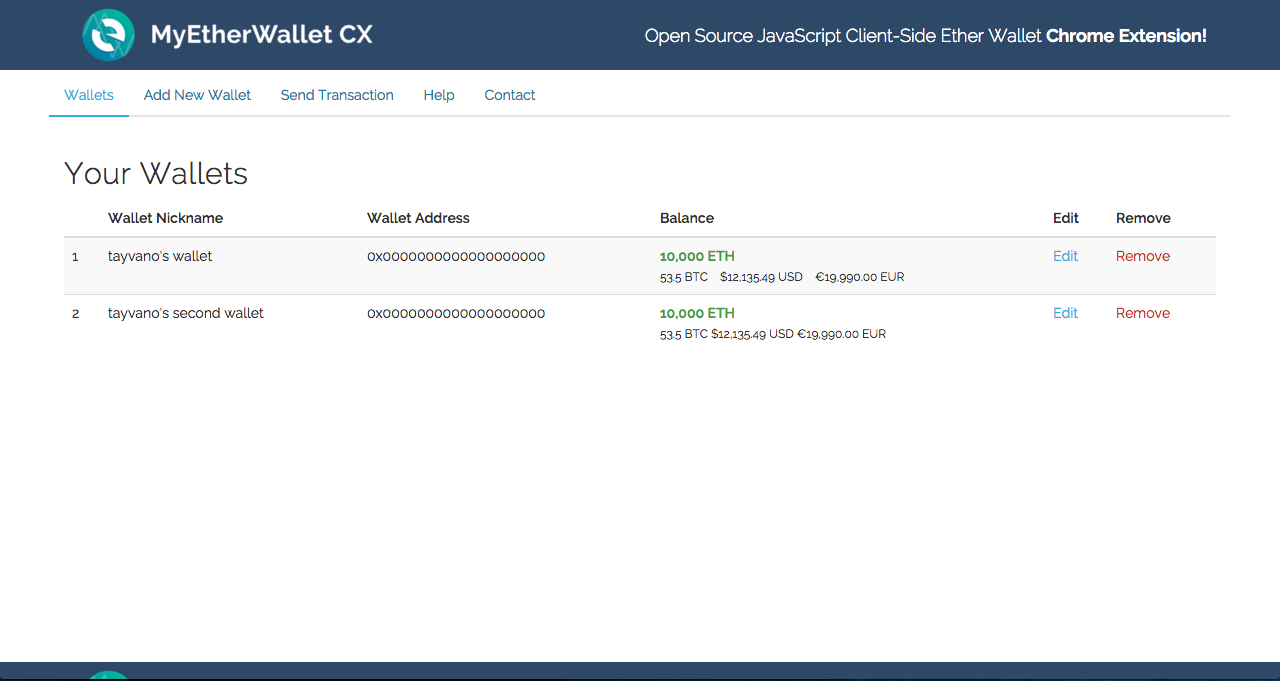Image resolution: width=1280 pixels, height=681 pixels.
Task: Open the Help tab
Action: click(x=439, y=95)
